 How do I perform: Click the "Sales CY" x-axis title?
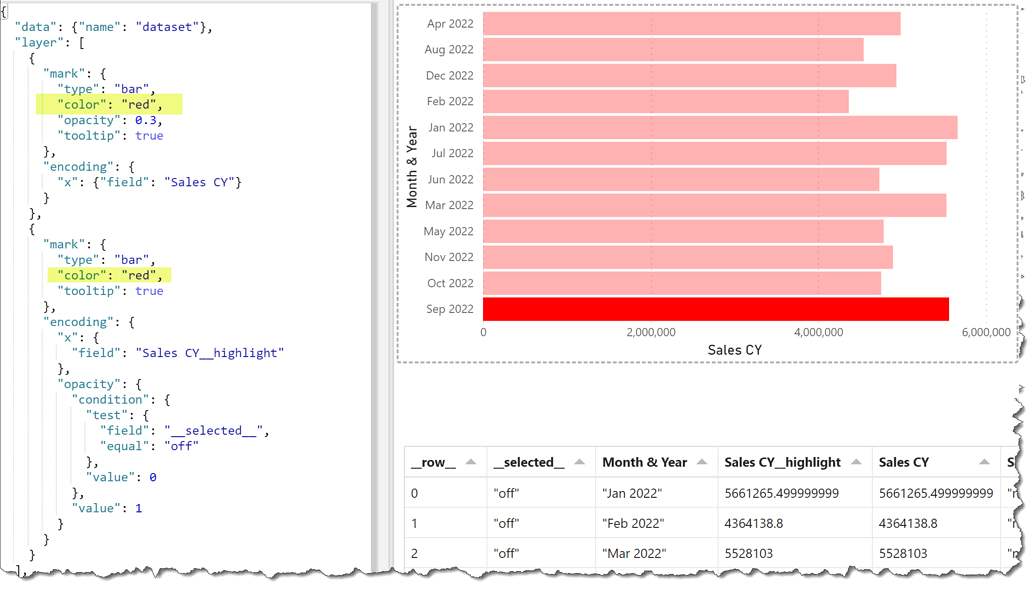point(735,350)
